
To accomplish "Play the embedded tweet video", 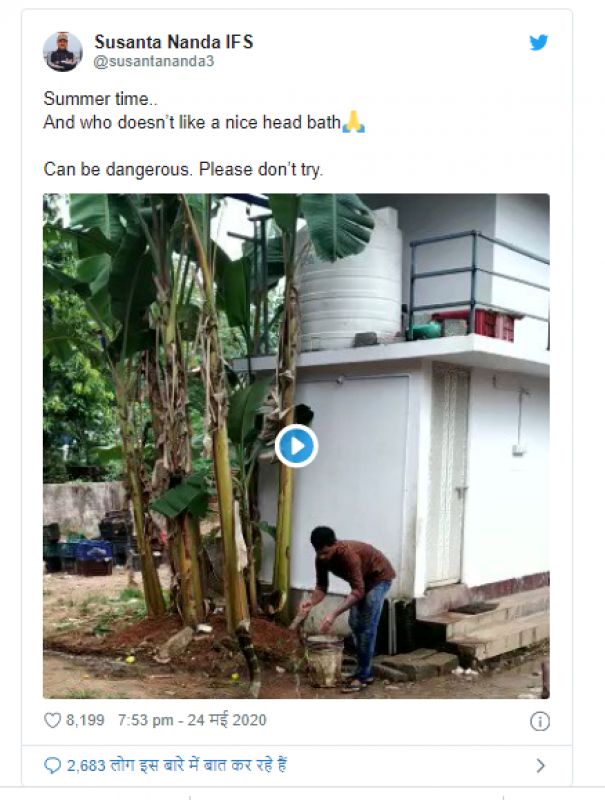I will 296,445.
